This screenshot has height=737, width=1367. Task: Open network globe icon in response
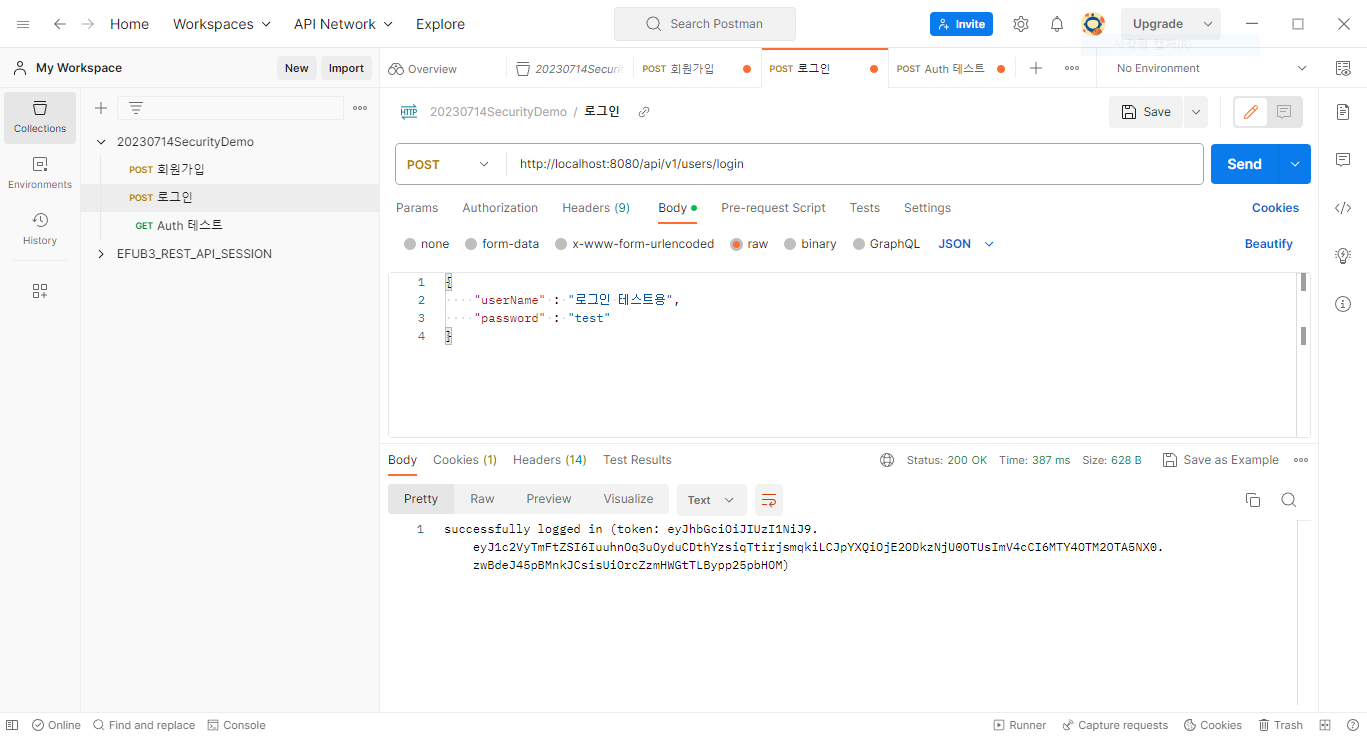(x=887, y=460)
